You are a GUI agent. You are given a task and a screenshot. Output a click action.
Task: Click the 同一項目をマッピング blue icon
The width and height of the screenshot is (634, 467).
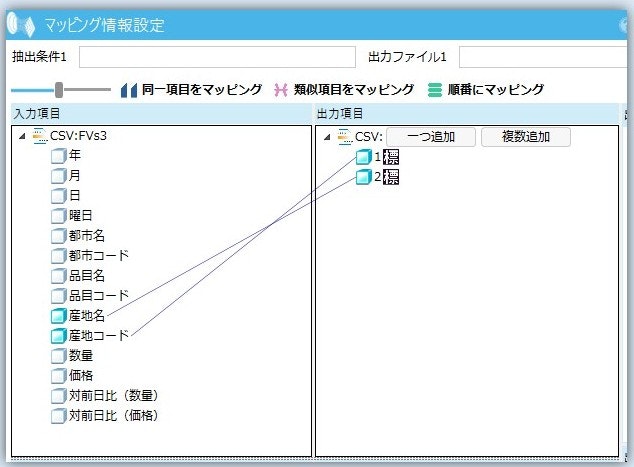tap(129, 90)
